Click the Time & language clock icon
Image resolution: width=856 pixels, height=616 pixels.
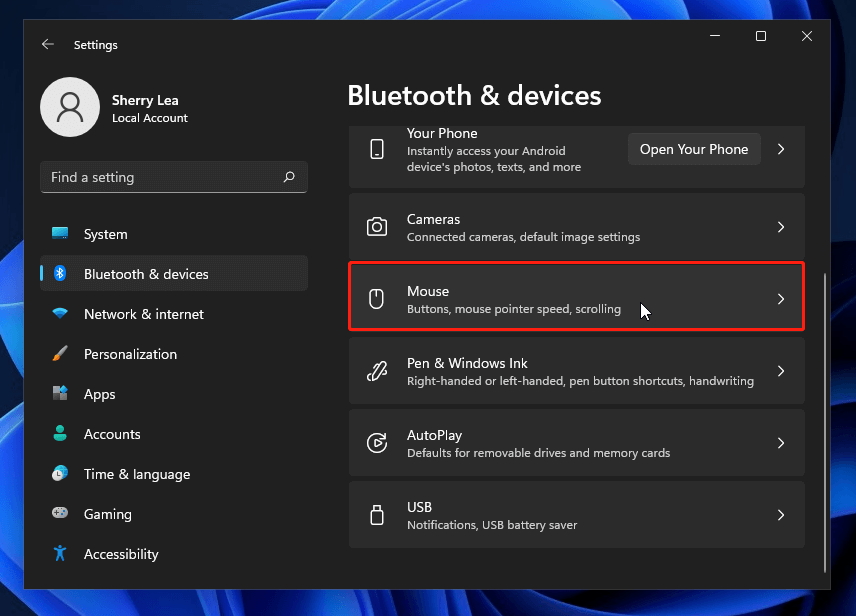(60, 473)
